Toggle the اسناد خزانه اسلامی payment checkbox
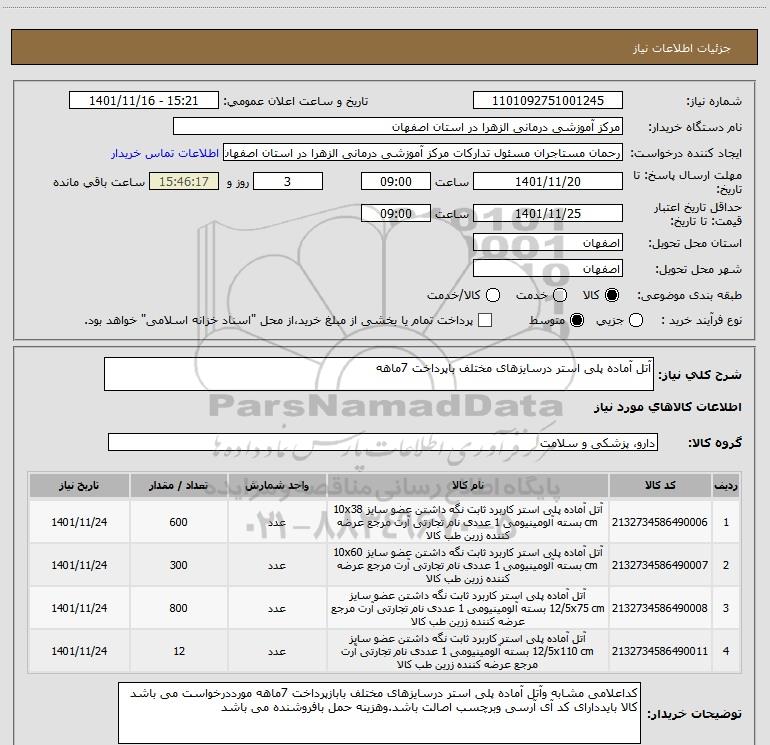 (x=485, y=321)
